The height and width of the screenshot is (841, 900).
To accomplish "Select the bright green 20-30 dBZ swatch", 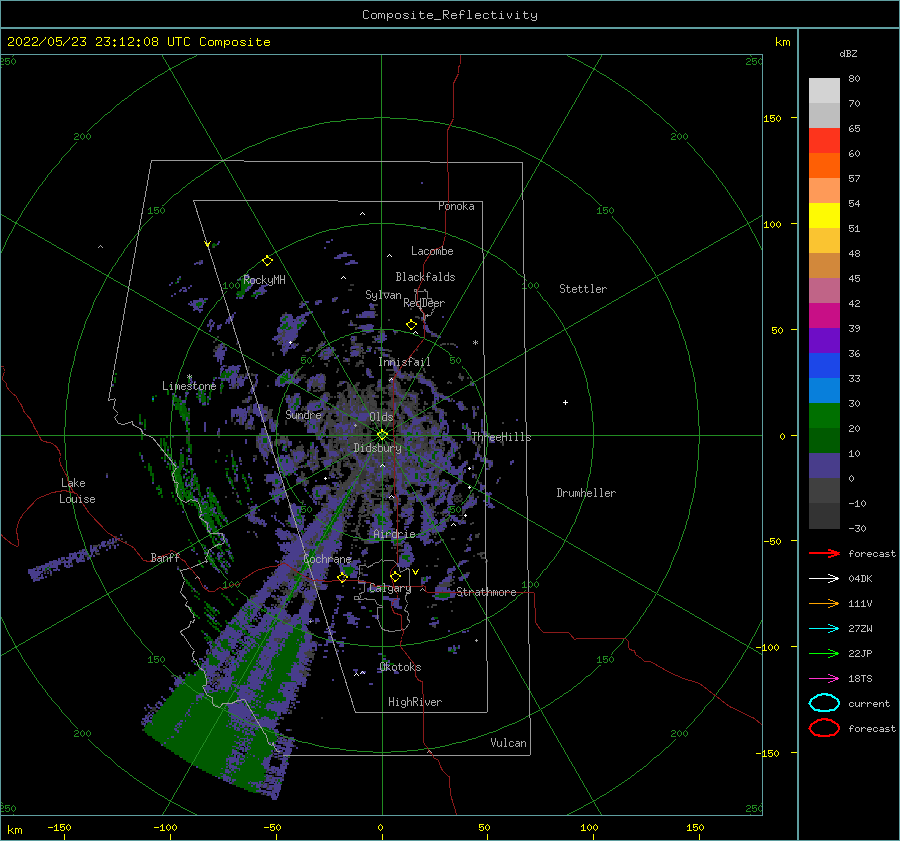I will (824, 416).
